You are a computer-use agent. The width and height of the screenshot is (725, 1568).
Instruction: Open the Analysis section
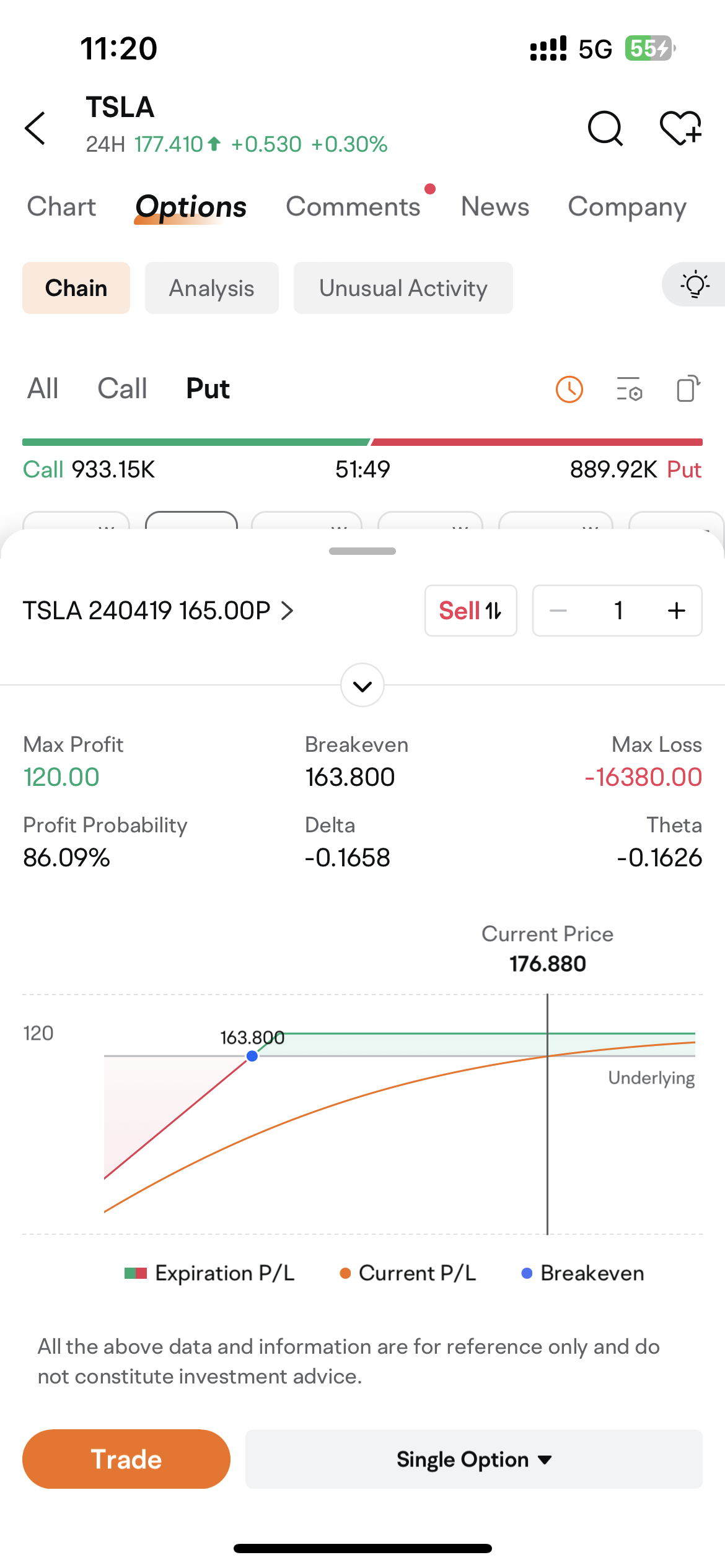click(x=211, y=289)
